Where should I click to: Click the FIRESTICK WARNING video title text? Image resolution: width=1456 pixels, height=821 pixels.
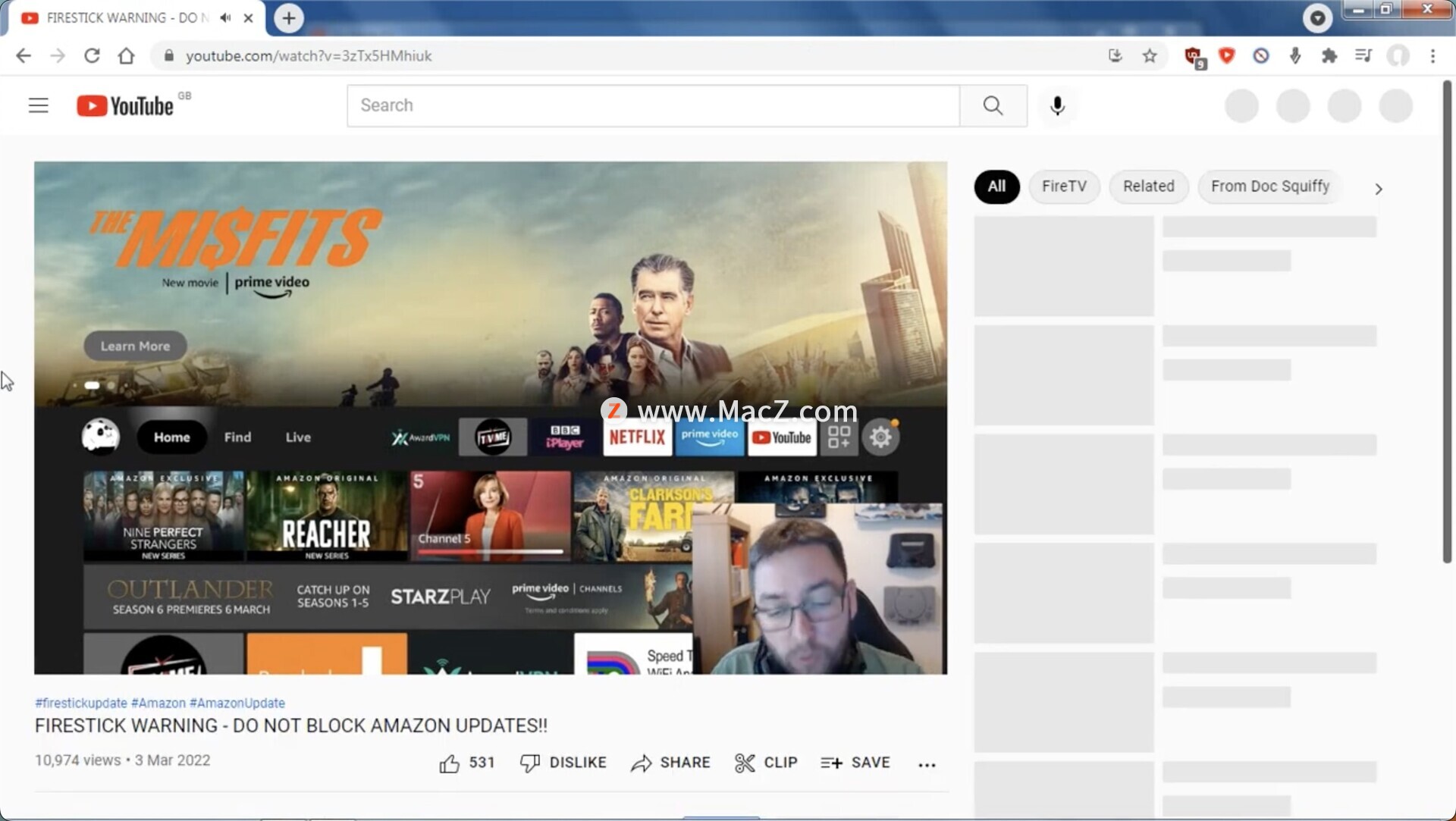pos(291,725)
